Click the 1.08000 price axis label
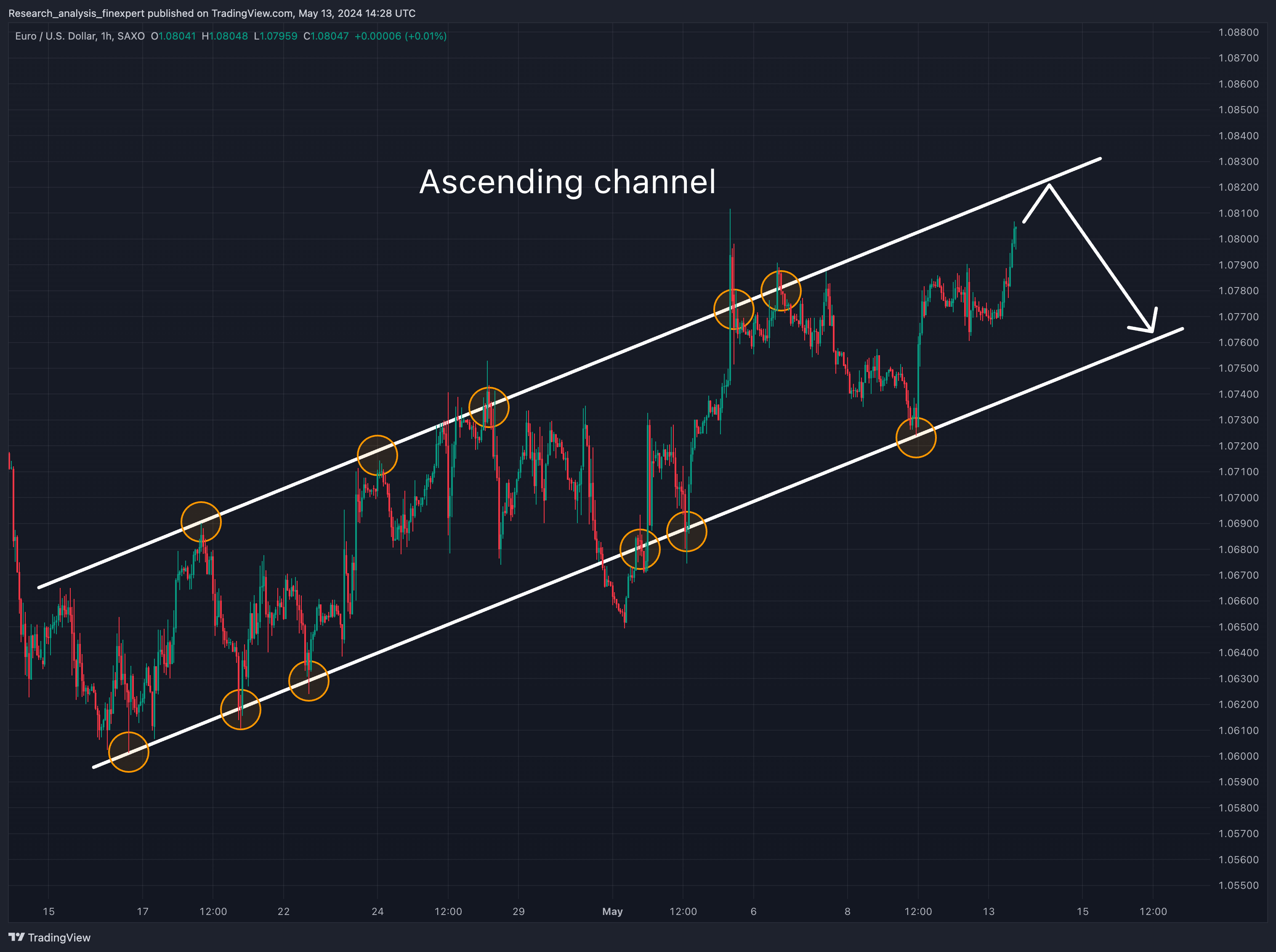Viewport: 1276px width, 952px height. point(1239,239)
